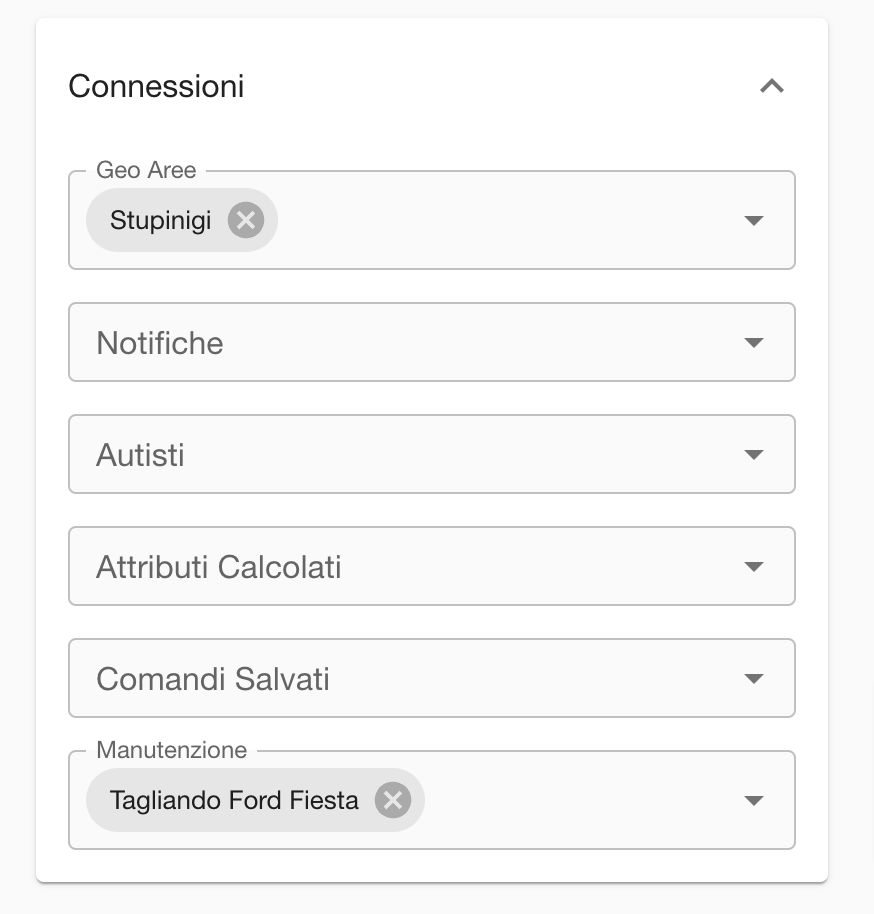Select the Tagliando Ford Fiesta chip label

[x=234, y=800]
